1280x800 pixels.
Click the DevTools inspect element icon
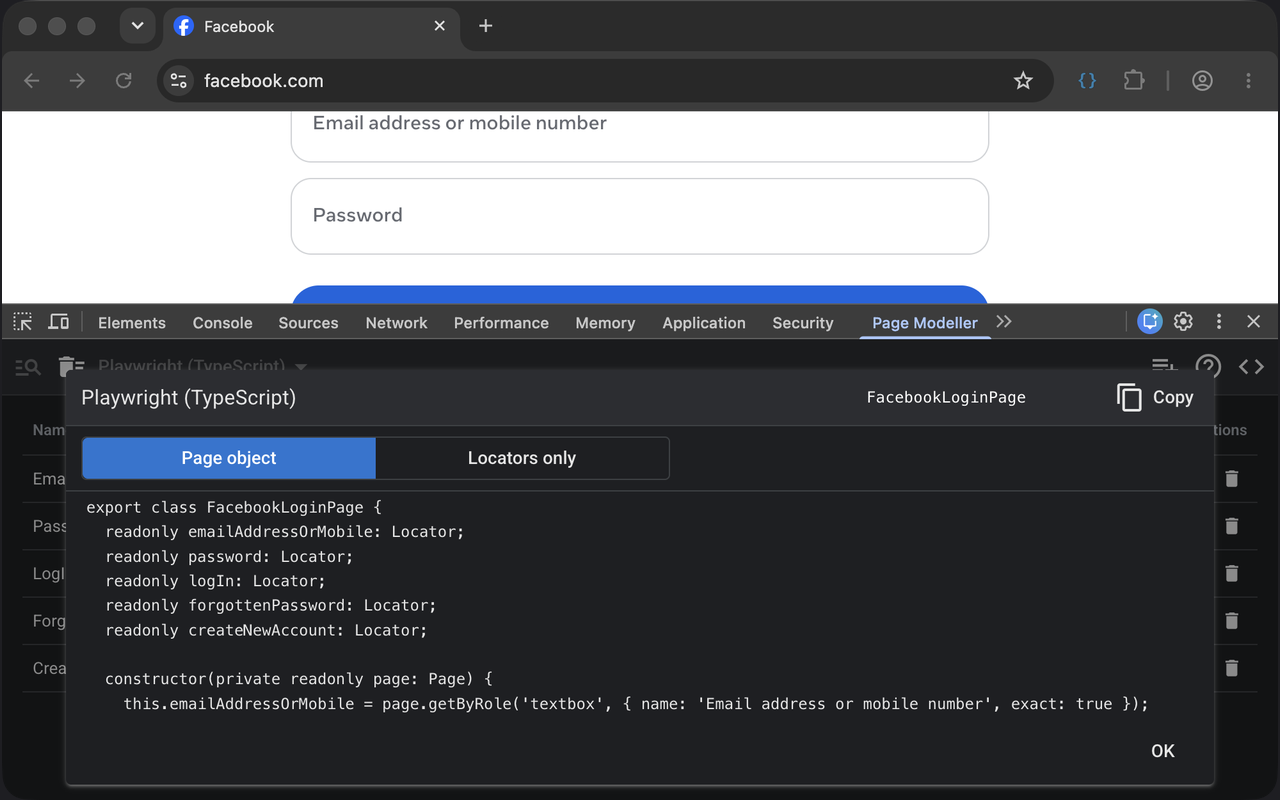pos(23,322)
